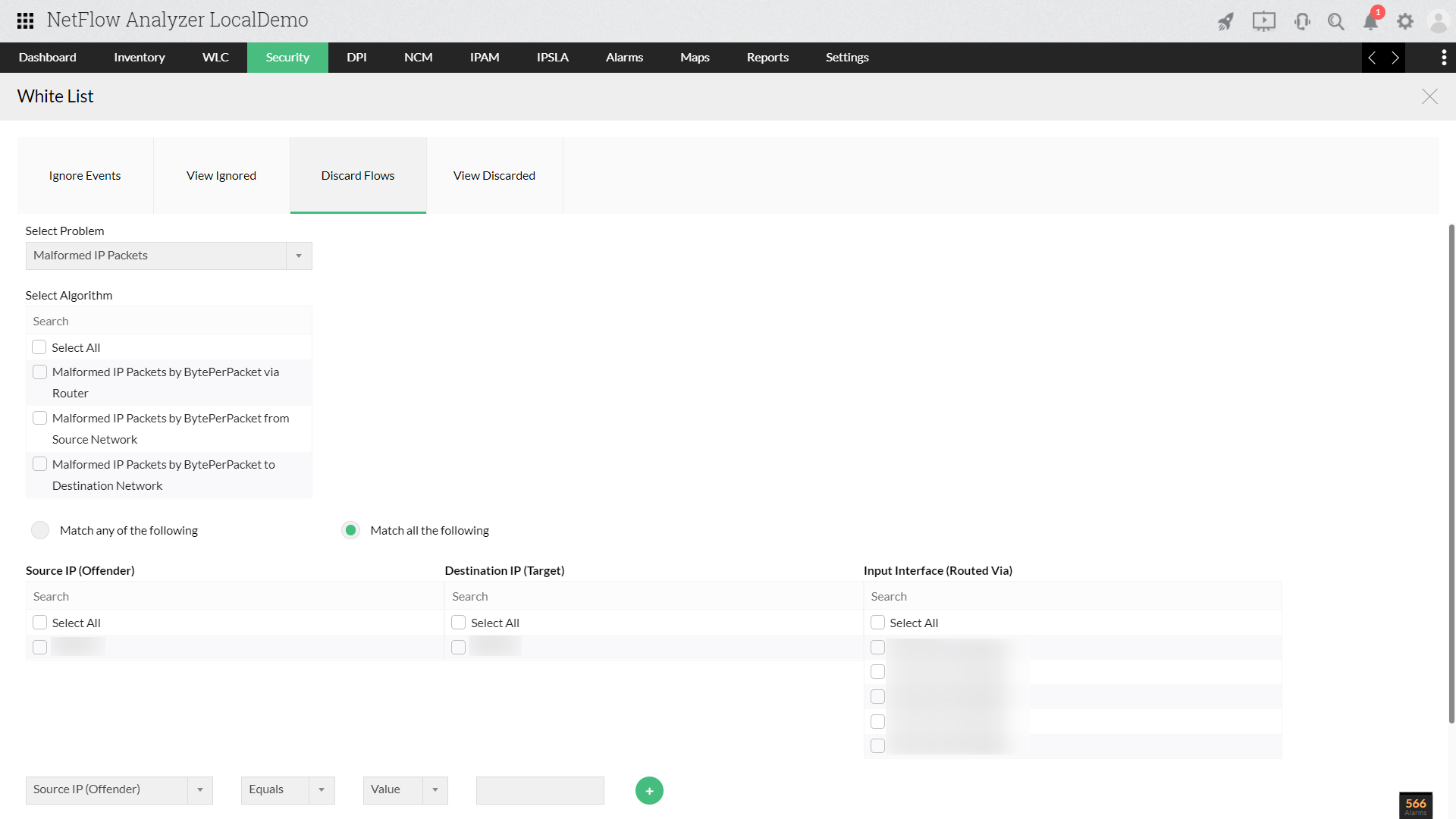Screen dimensions: 1456x819
Task: Click the green plus add-criteria button
Action: click(649, 790)
